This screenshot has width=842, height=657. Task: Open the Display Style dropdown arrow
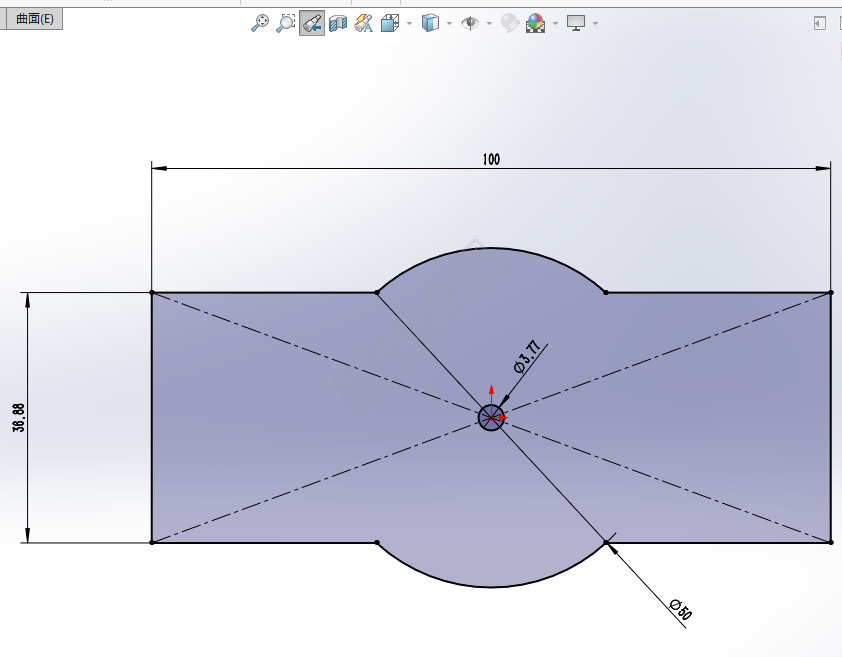click(448, 23)
